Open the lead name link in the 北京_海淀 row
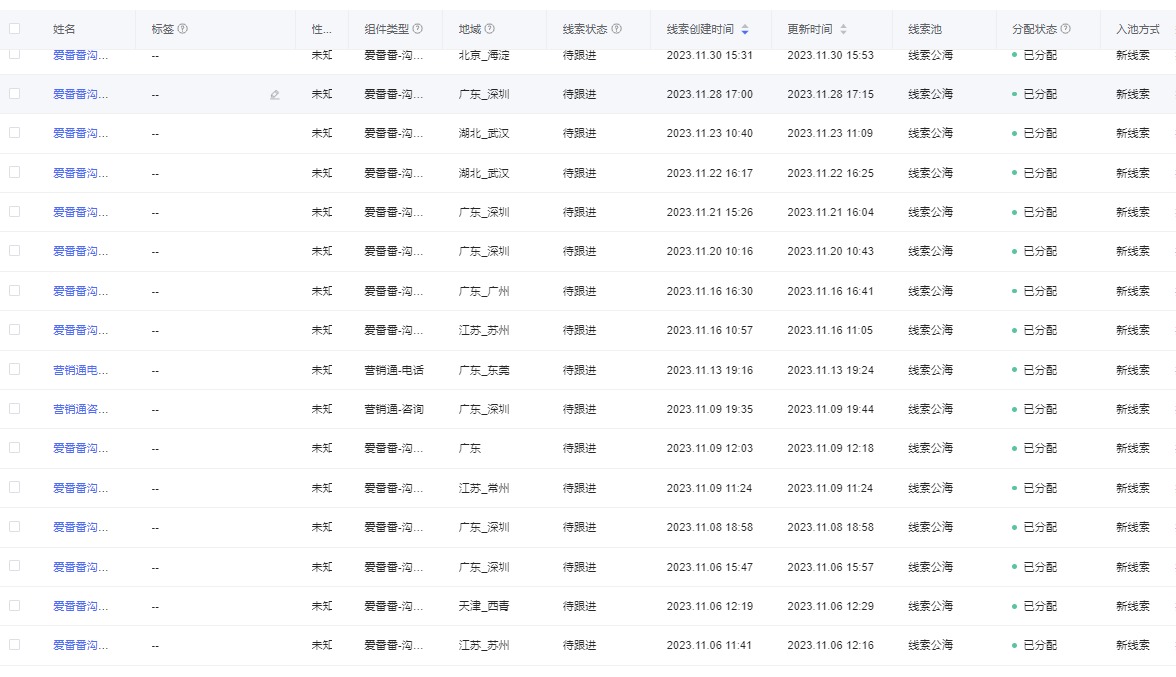Image resolution: width=1176 pixels, height=677 pixels. (80, 55)
